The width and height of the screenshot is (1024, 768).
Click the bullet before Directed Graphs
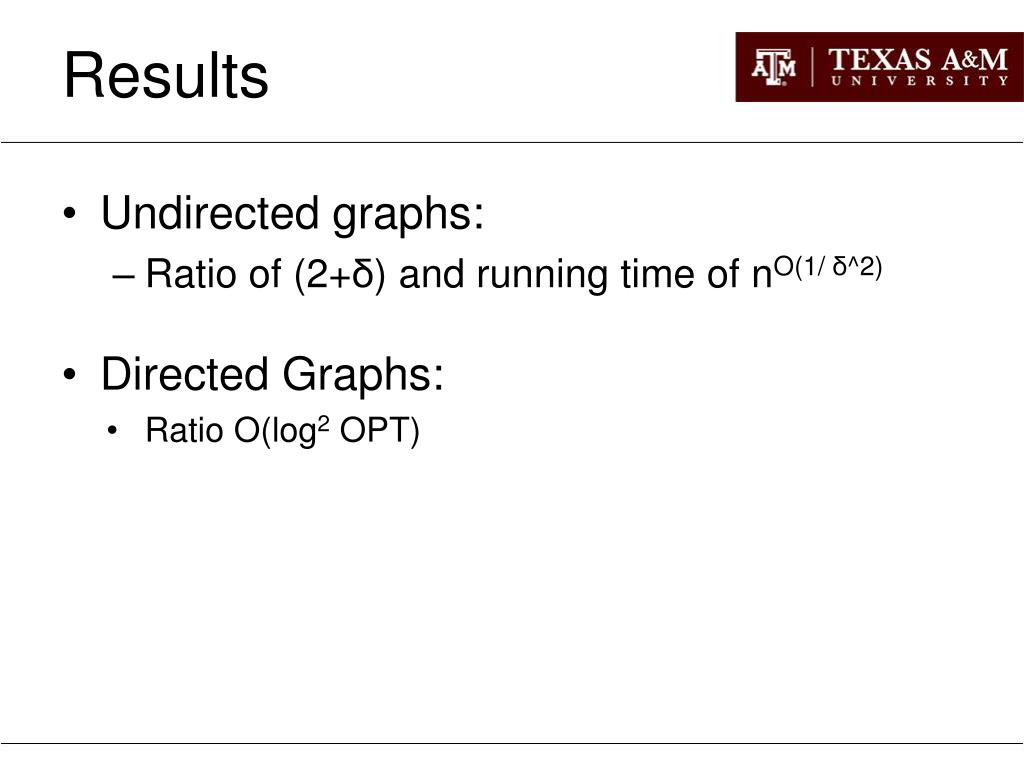[x=70, y=375]
